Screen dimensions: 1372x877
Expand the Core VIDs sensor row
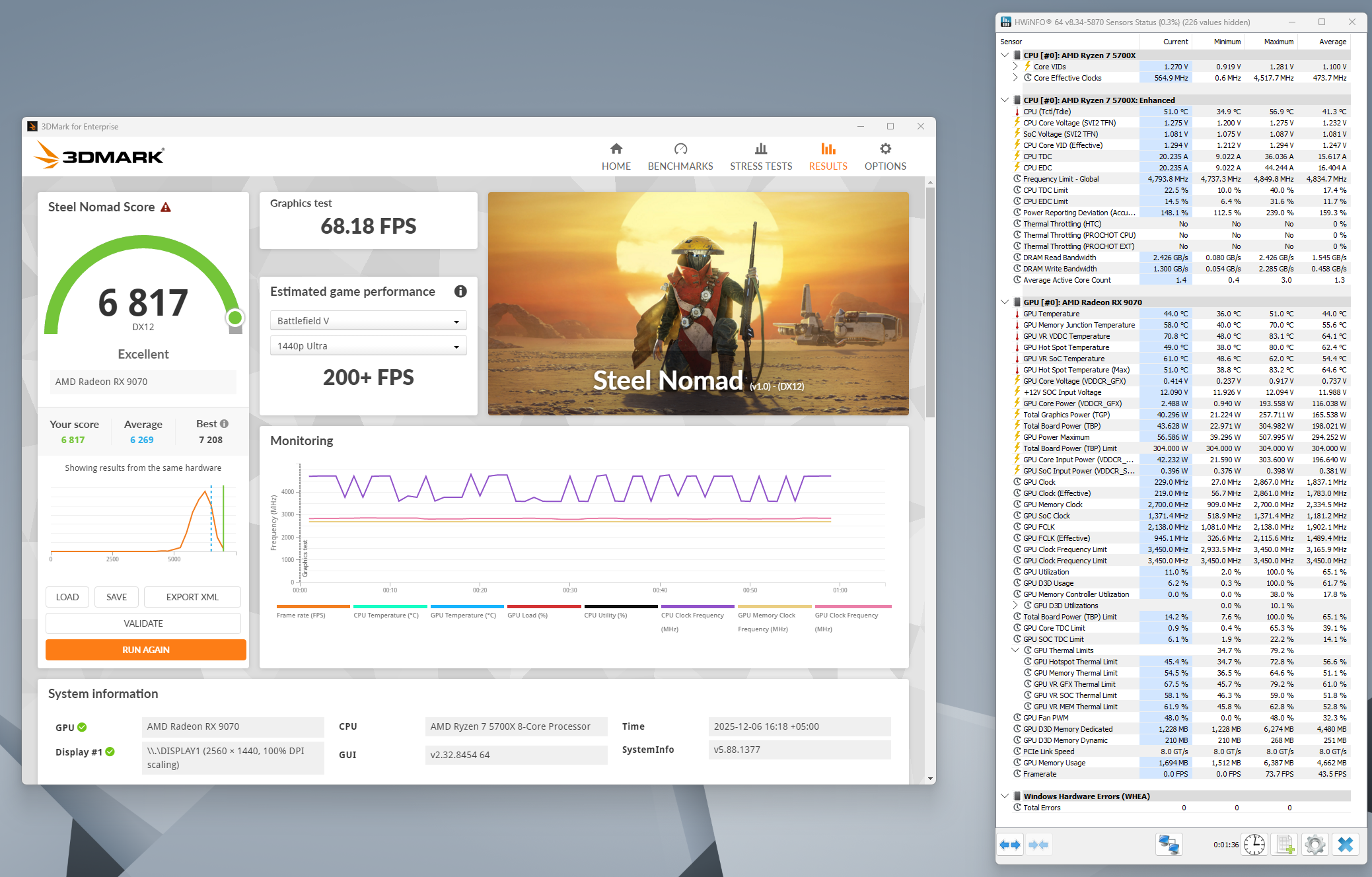[x=1015, y=67]
